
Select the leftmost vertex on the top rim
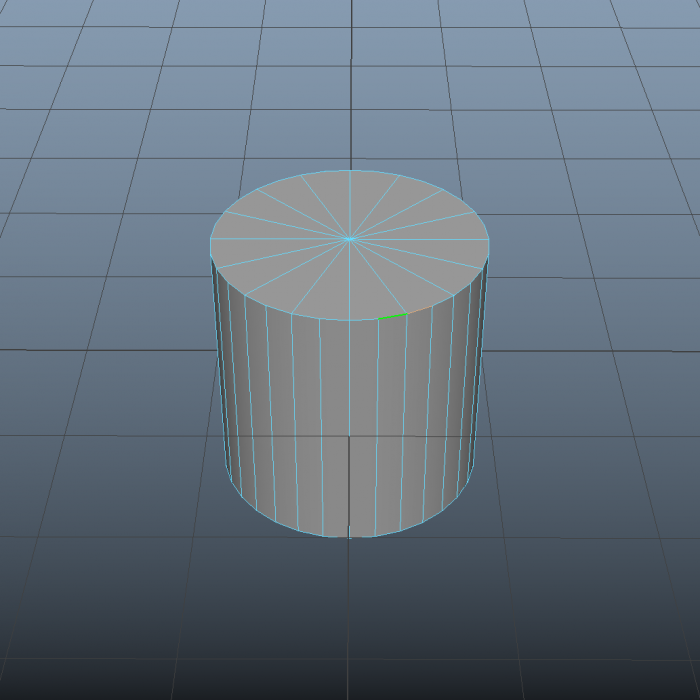pos(210,239)
